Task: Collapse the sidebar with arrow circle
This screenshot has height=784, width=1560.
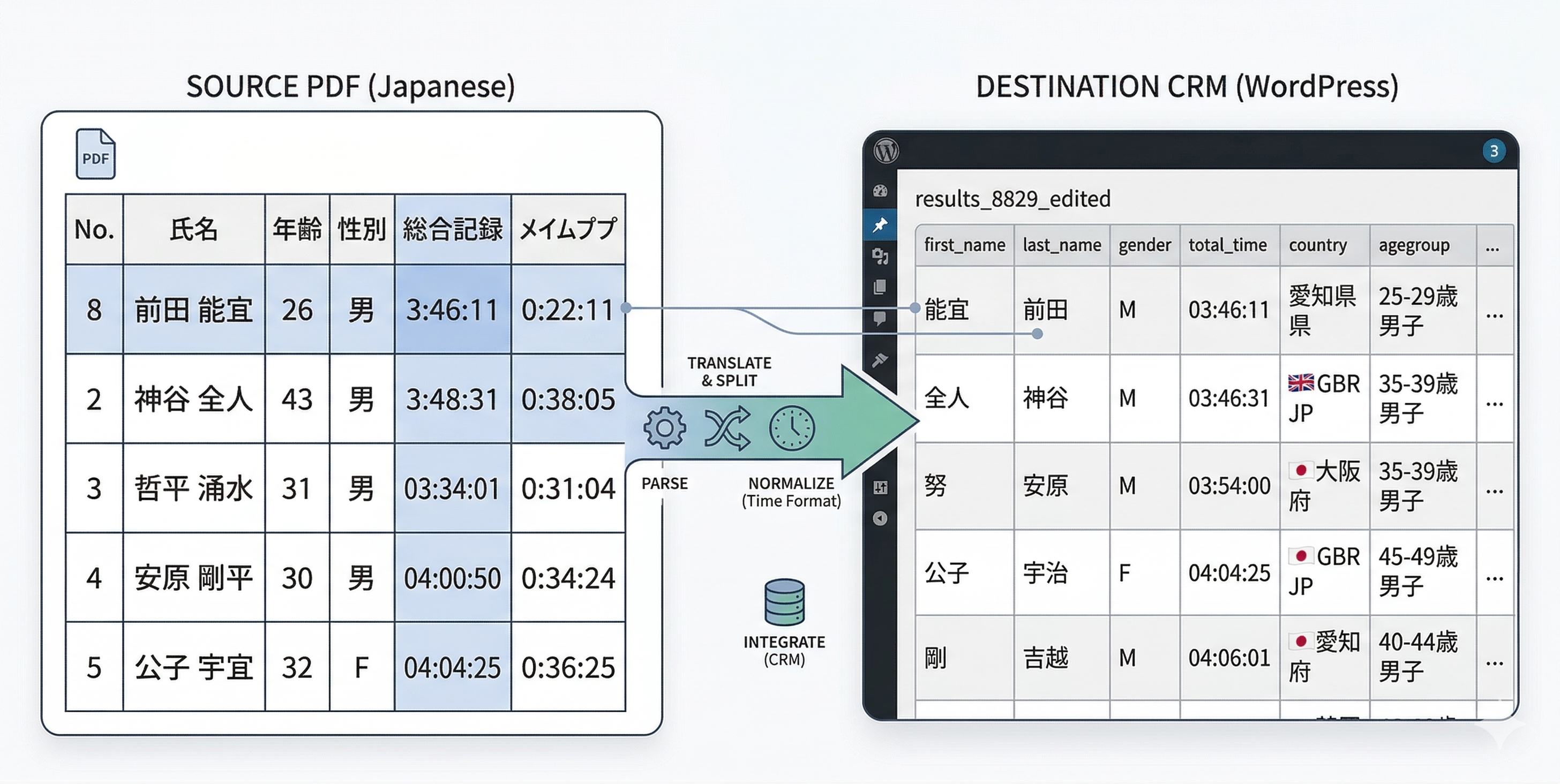Action: (880, 518)
